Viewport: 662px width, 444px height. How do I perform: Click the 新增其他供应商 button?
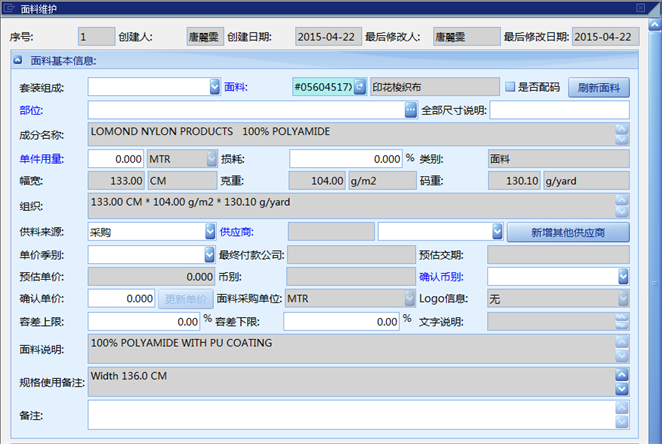pos(567,232)
